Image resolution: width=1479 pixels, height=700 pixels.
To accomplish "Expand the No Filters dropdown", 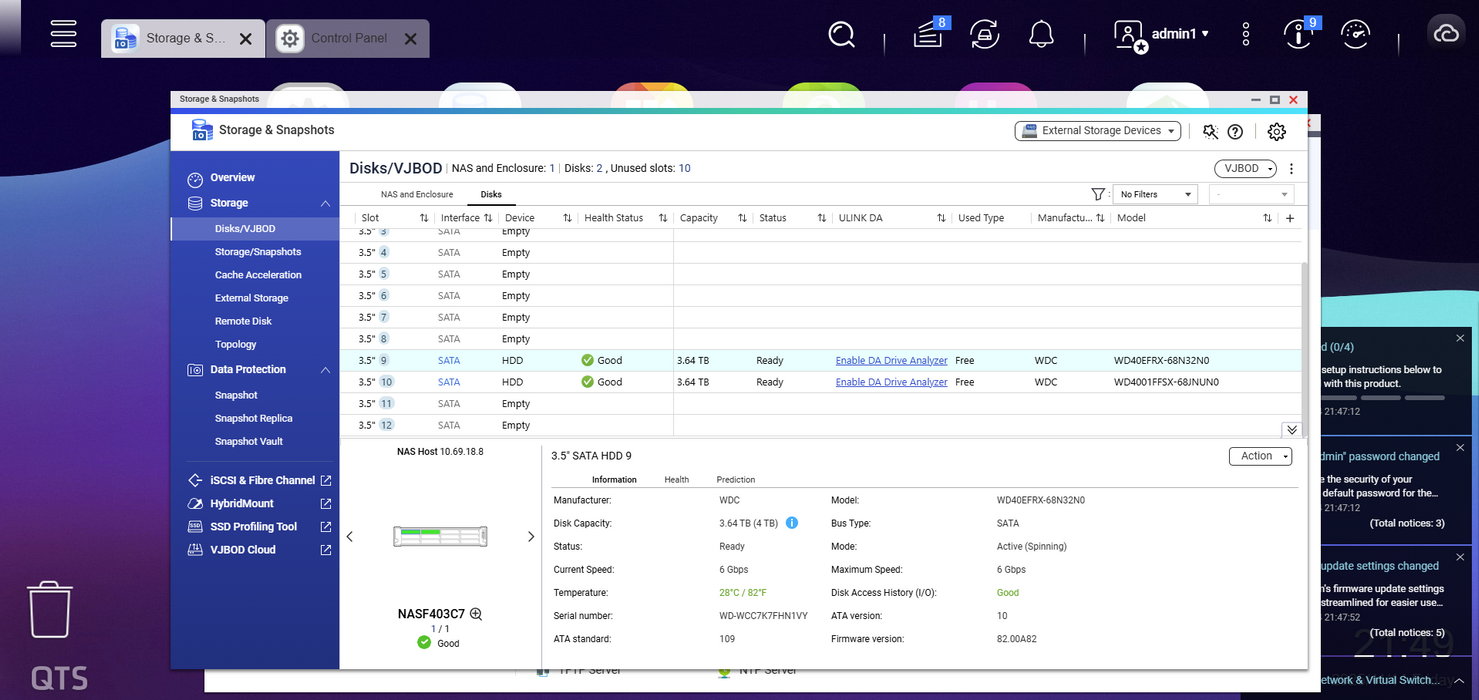I will coord(1155,195).
